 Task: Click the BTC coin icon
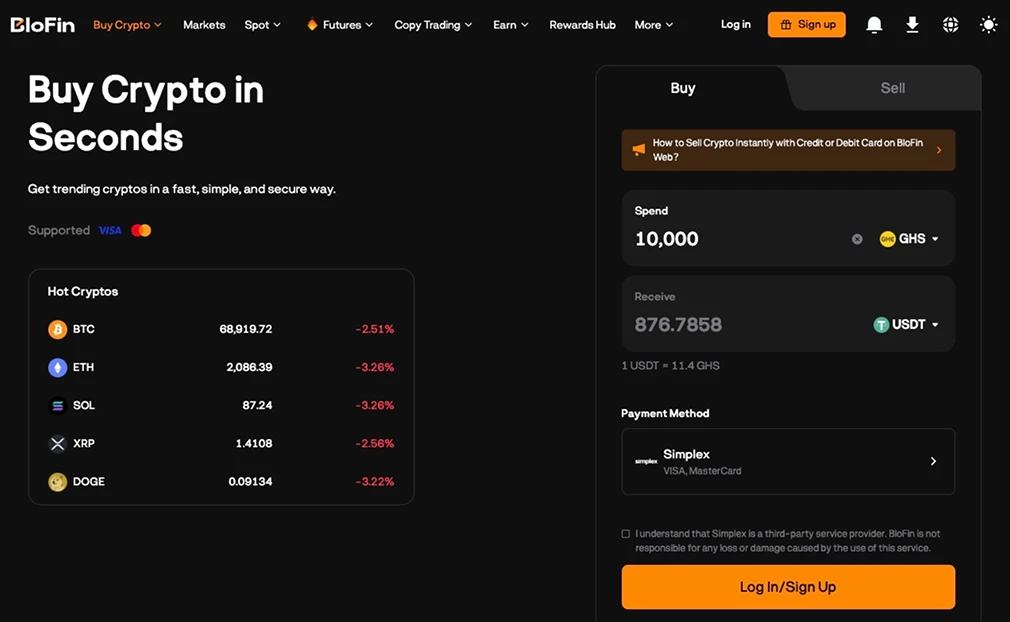[57, 329]
